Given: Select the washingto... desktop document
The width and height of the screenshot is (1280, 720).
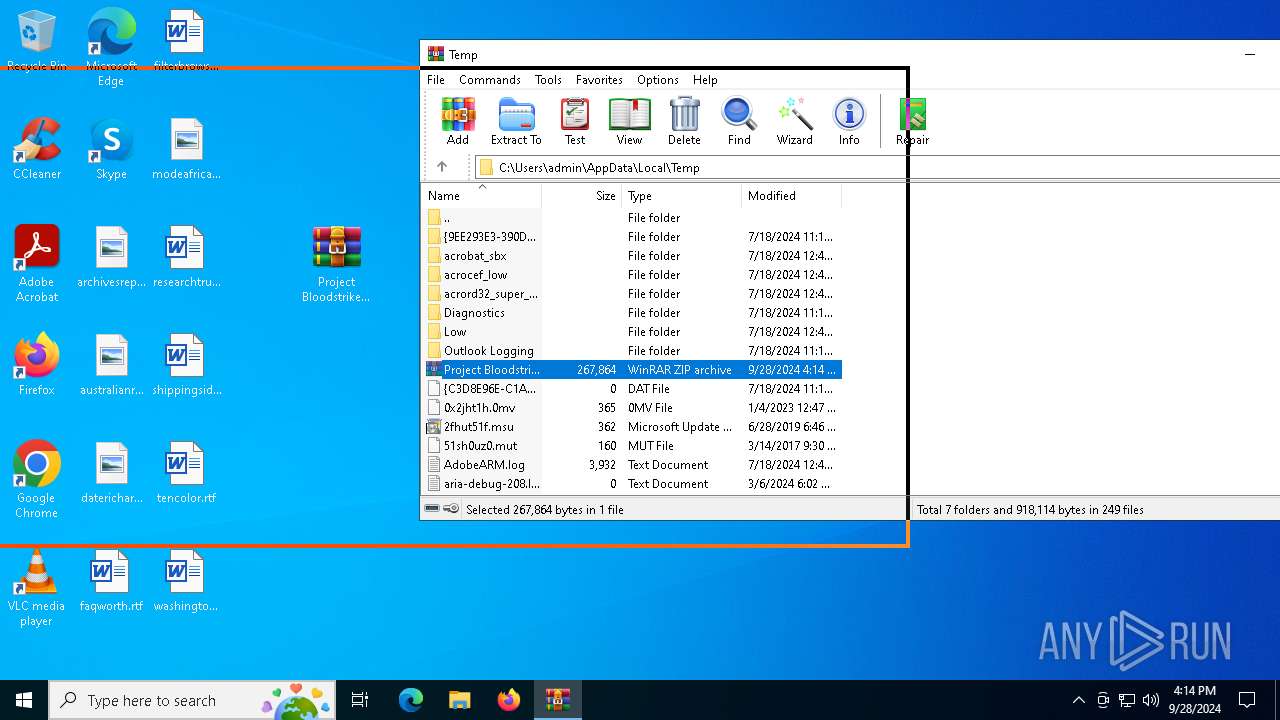Looking at the screenshot, I should [186, 581].
